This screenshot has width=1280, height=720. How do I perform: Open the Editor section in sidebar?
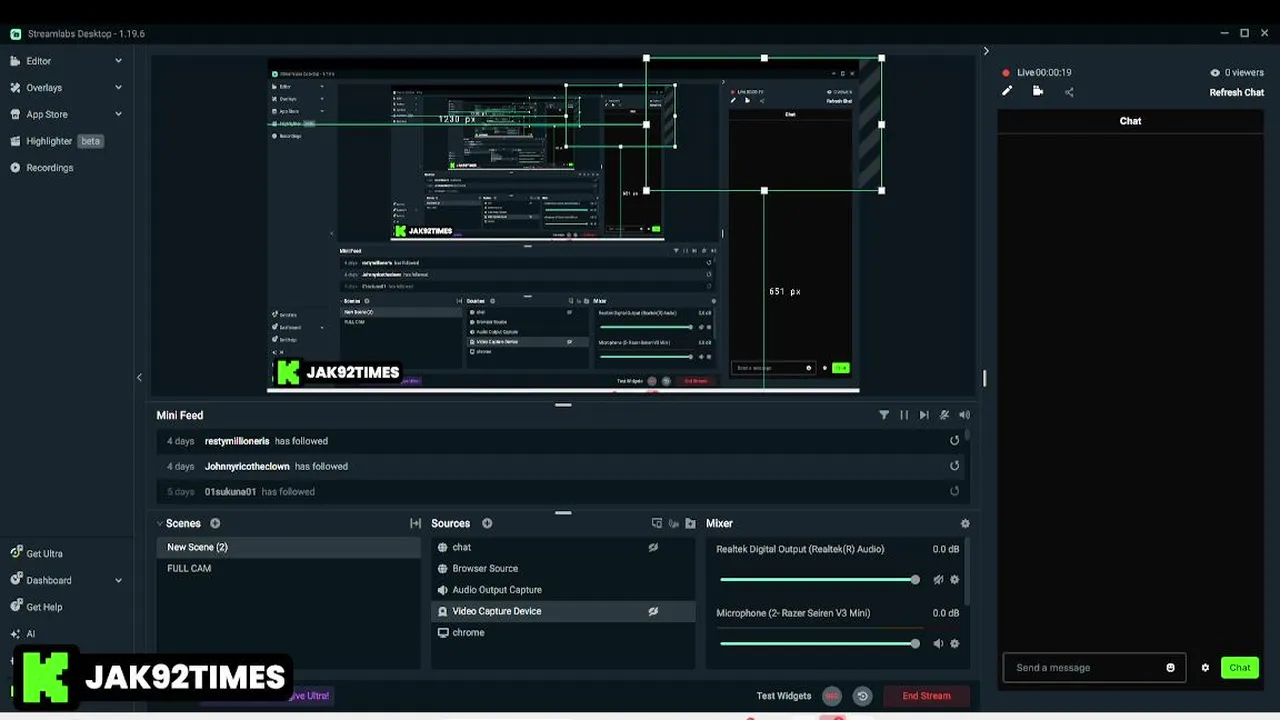[x=38, y=61]
